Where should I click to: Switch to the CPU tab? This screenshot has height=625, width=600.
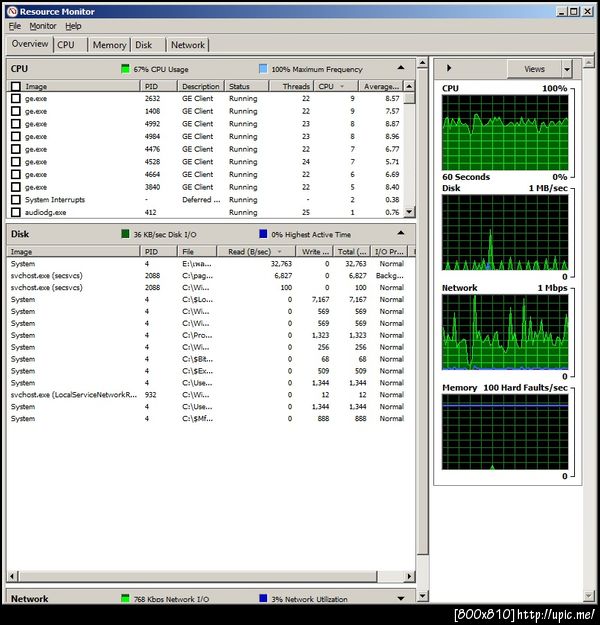[70, 45]
